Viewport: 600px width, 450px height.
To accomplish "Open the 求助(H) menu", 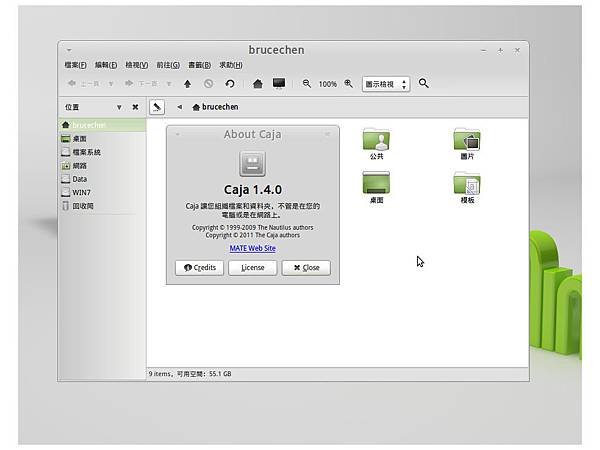I will tap(231, 65).
